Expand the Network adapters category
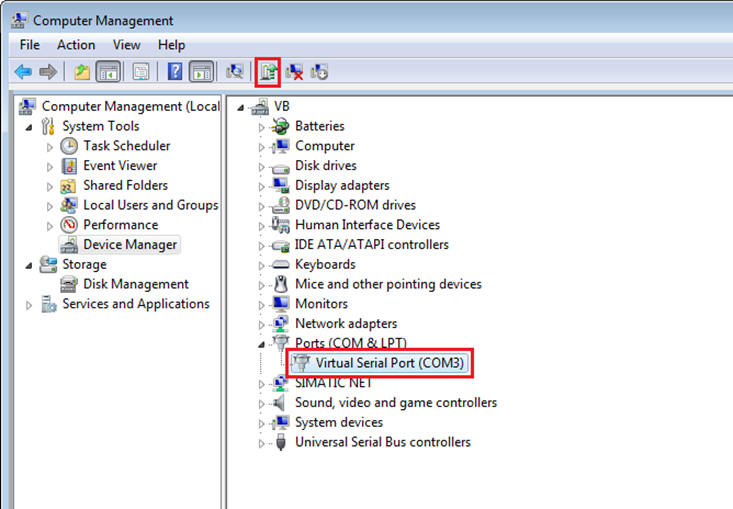The height and width of the screenshot is (509, 733). click(261, 325)
